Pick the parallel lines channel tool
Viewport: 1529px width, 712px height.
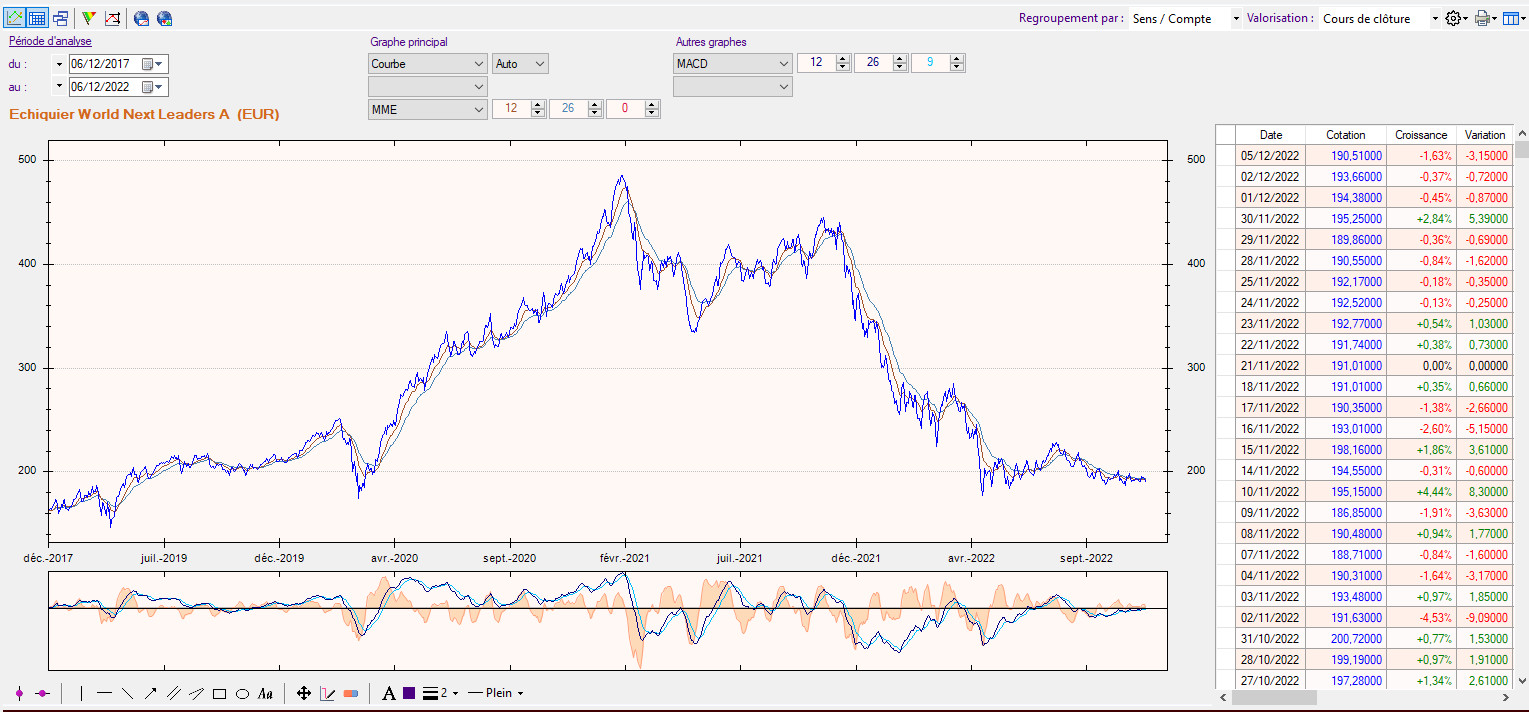173,693
